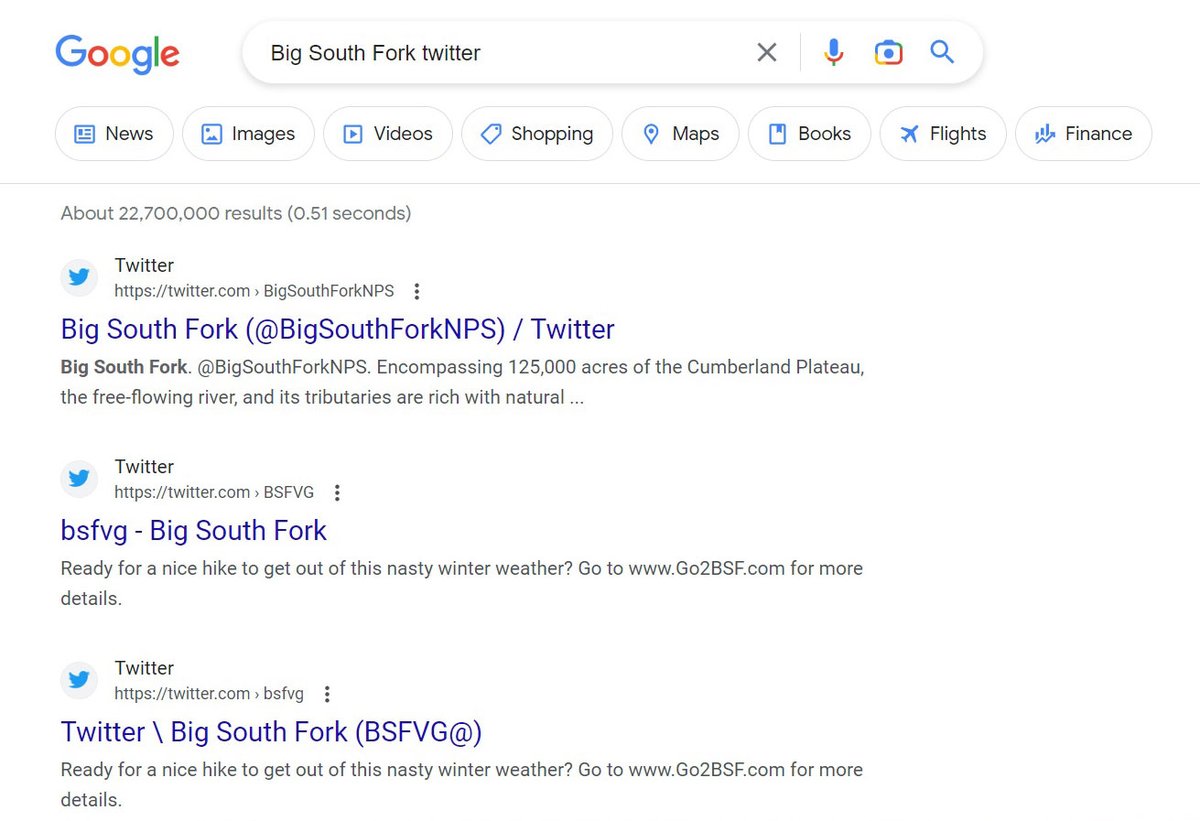Open Big South Fork (@BigSouthForkNPS) / Twitter result
Image resolution: width=1200 pixels, height=821 pixels.
(338, 329)
